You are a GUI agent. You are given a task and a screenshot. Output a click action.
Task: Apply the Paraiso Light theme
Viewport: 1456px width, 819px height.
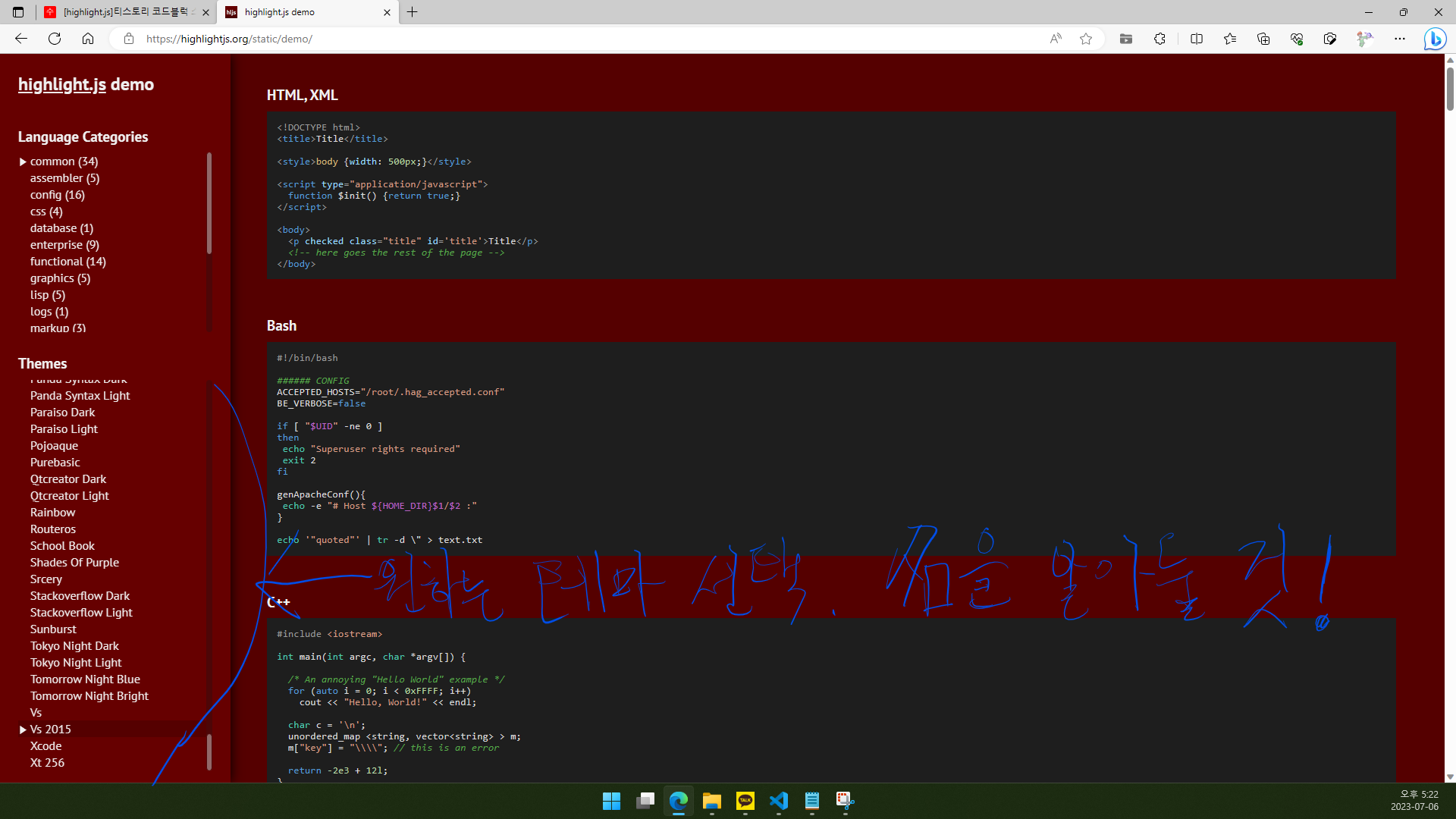pyautogui.click(x=64, y=429)
